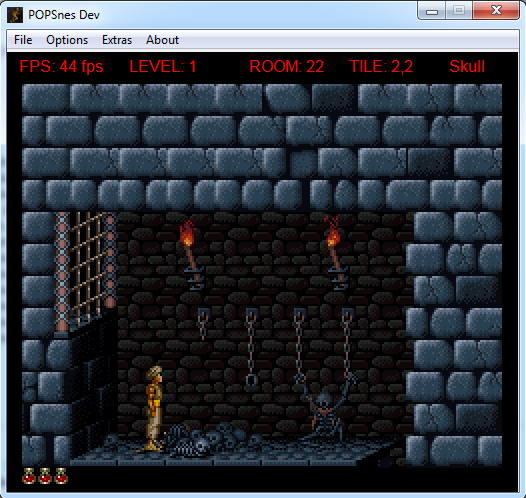Click the third red health potion icon
The height and width of the screenshot is (498, 526).
[61, 476]
